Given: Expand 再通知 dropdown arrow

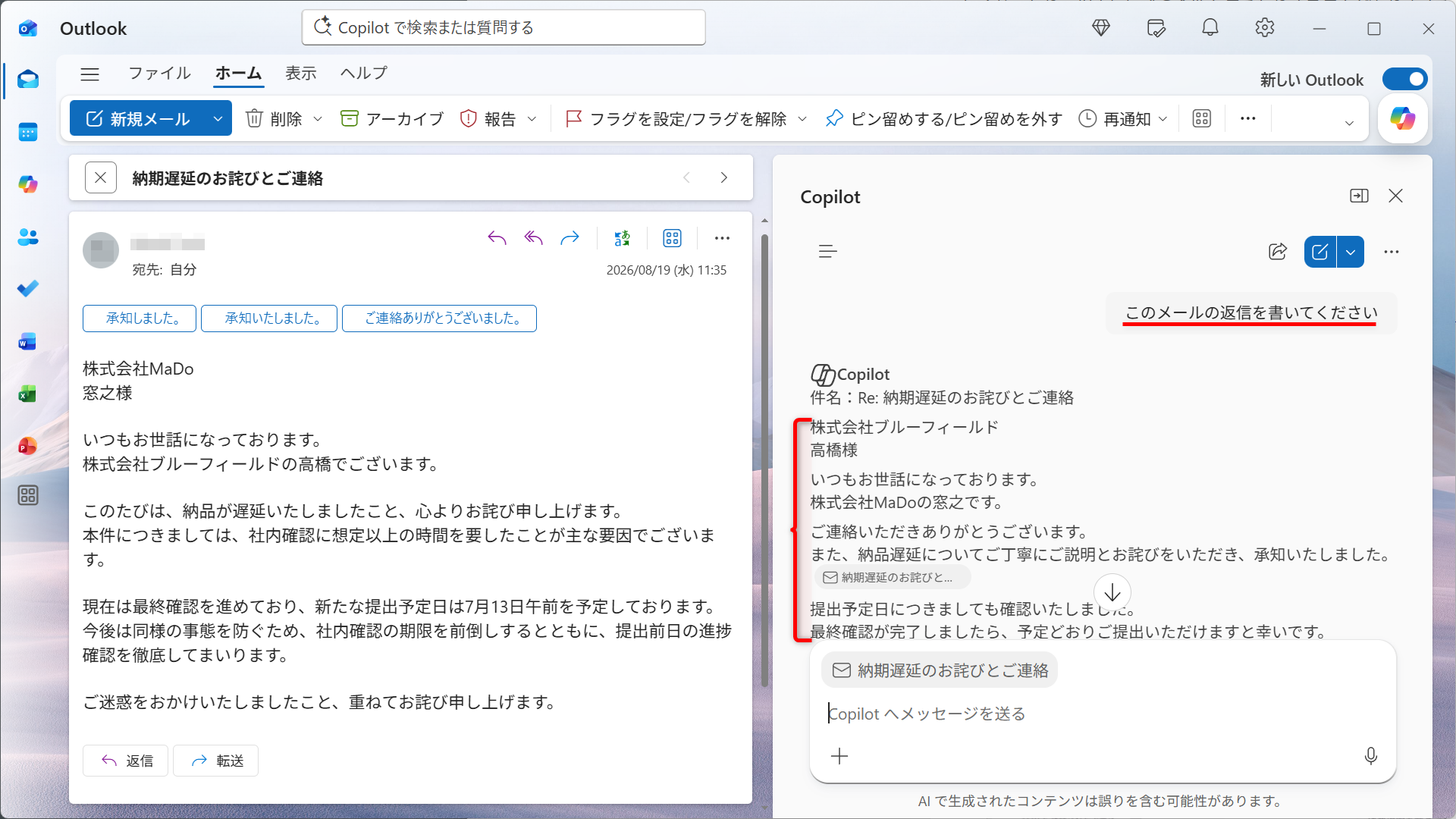Looking at the screenshot, I should point(1163,119).
